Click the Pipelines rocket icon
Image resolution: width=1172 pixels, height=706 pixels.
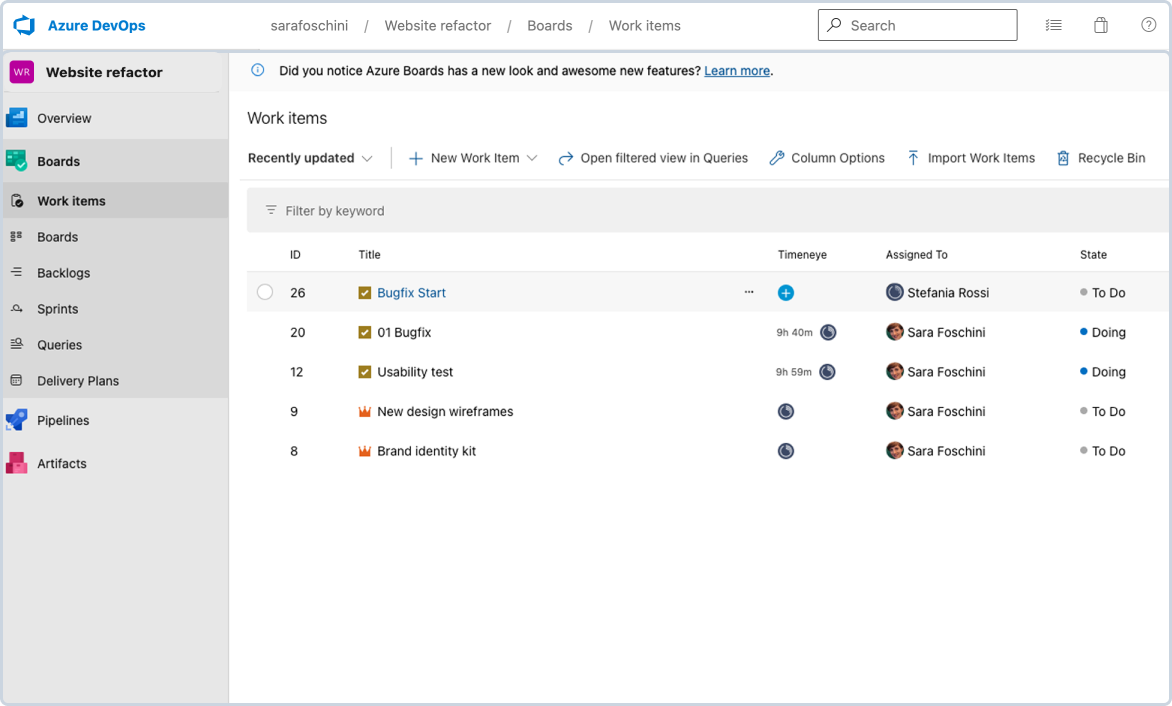pyautogui.click(x=16, y=420)
